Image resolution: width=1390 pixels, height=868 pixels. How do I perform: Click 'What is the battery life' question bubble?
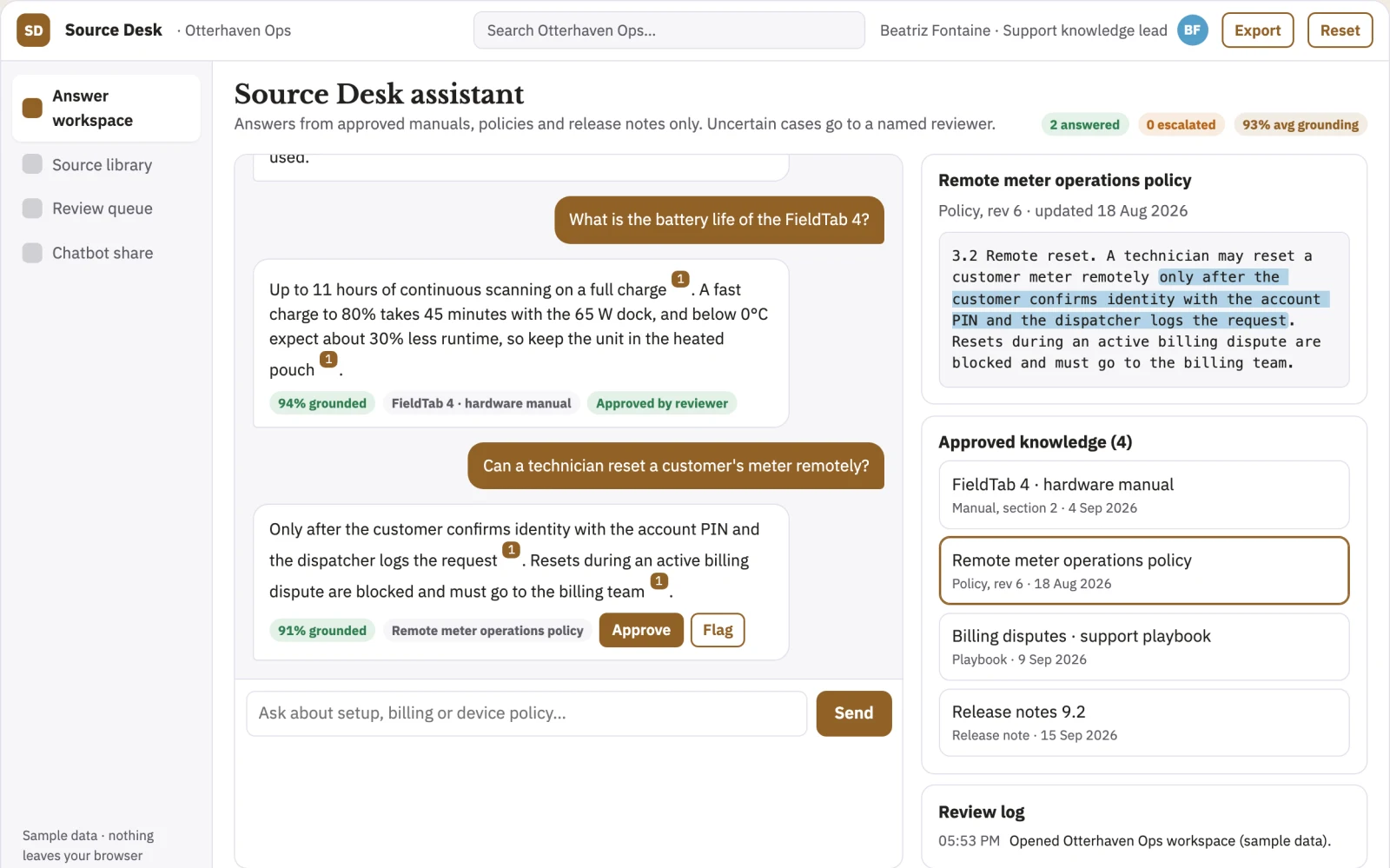pyautogui.click(x=719, y=220)
